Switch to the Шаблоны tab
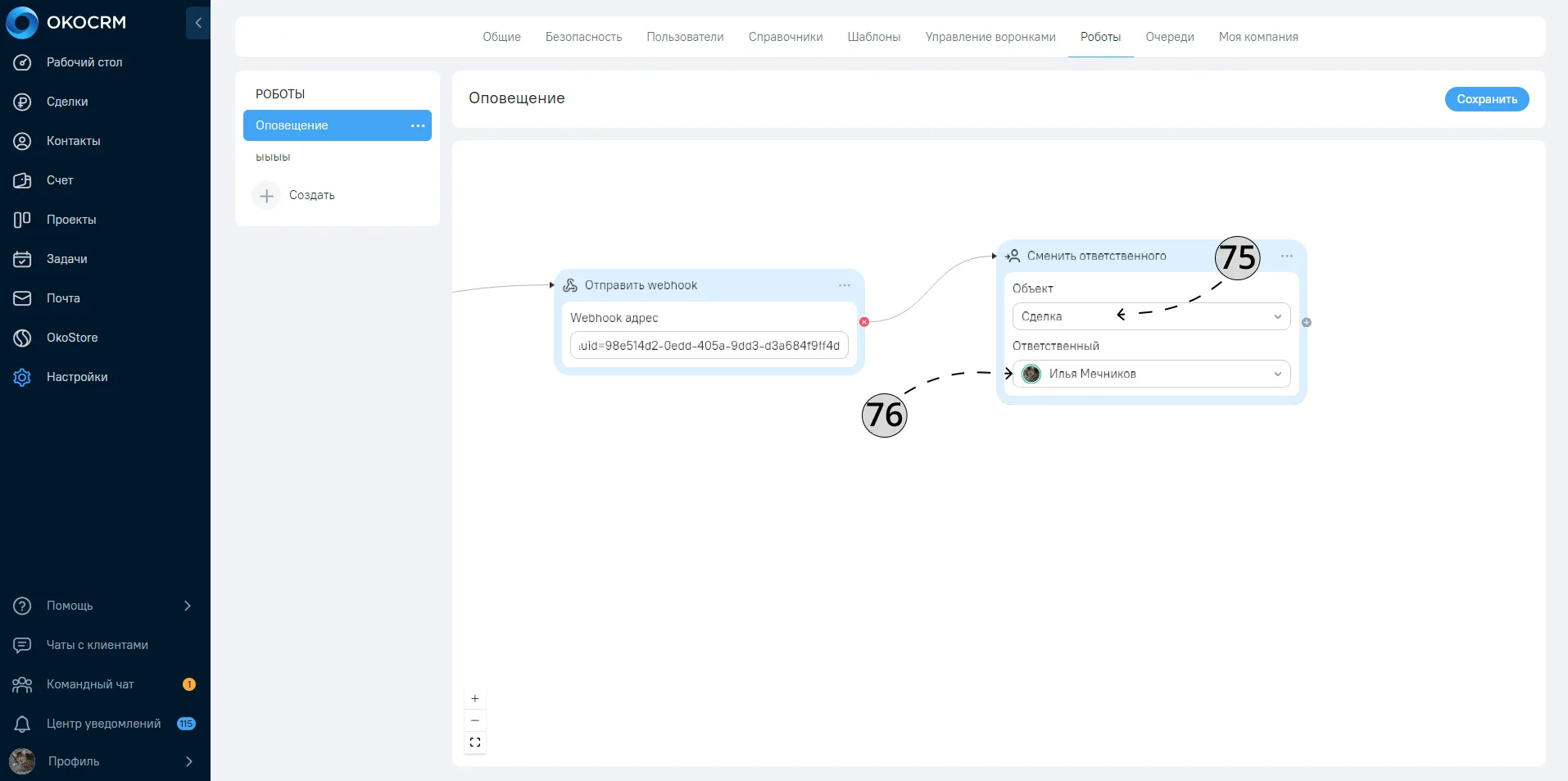This screenshot has height=781, width=1568. [873, 37]
